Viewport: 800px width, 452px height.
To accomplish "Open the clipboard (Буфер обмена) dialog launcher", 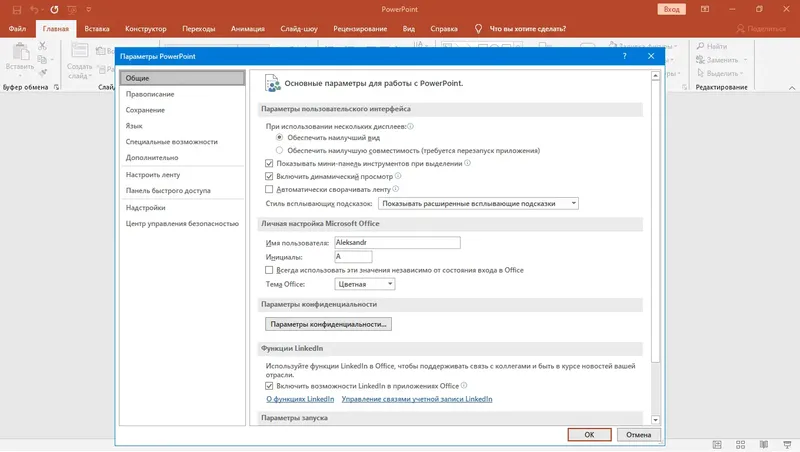I will click(56, 87).
